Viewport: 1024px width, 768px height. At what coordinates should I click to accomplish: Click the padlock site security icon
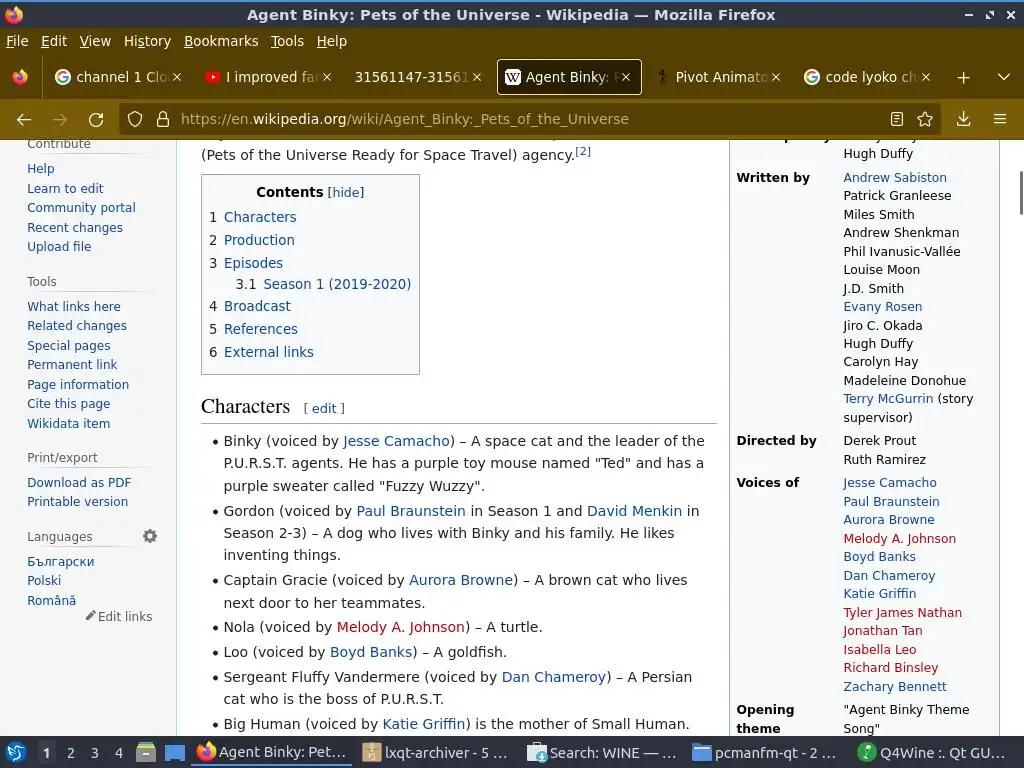coord(163,119)
